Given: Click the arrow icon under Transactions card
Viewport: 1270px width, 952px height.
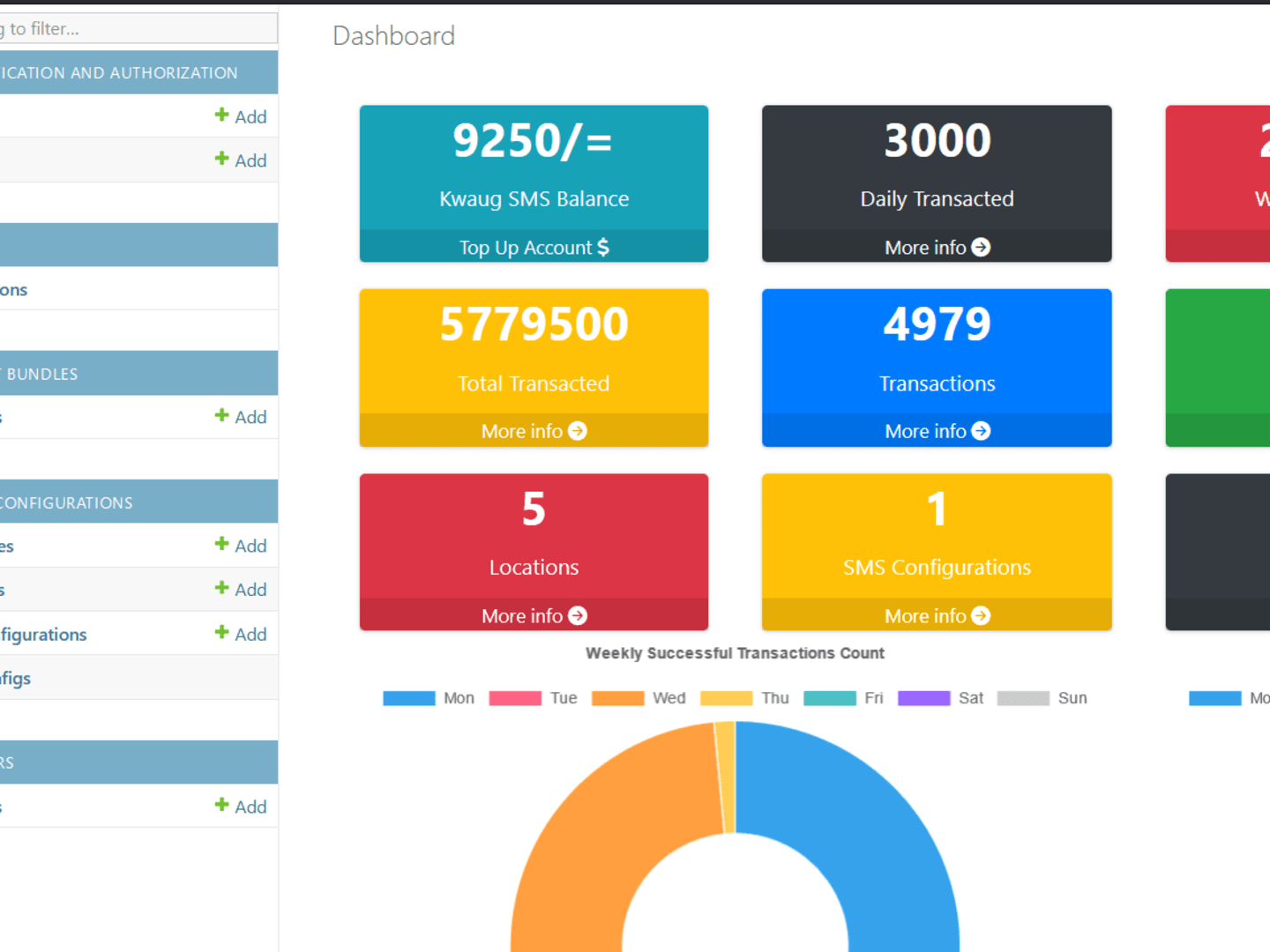Looking at the screenshot, I should tap(981, 431).
